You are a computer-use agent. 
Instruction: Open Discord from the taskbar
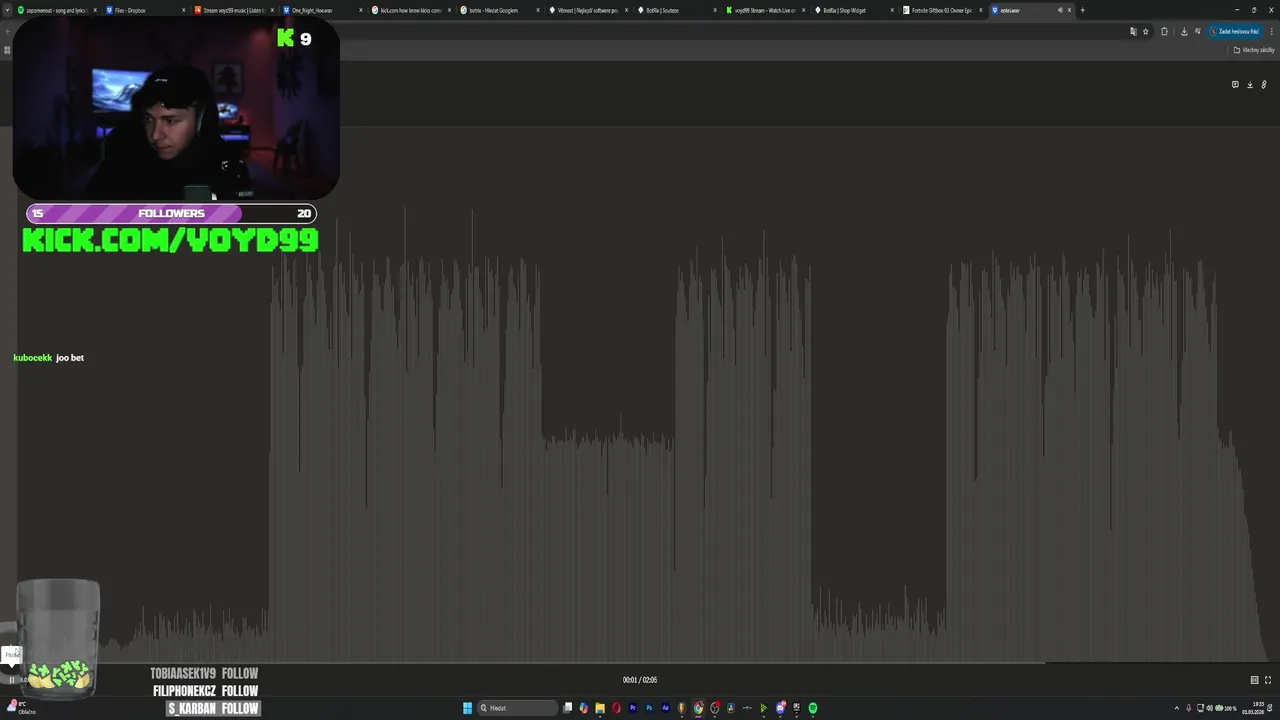780,708
